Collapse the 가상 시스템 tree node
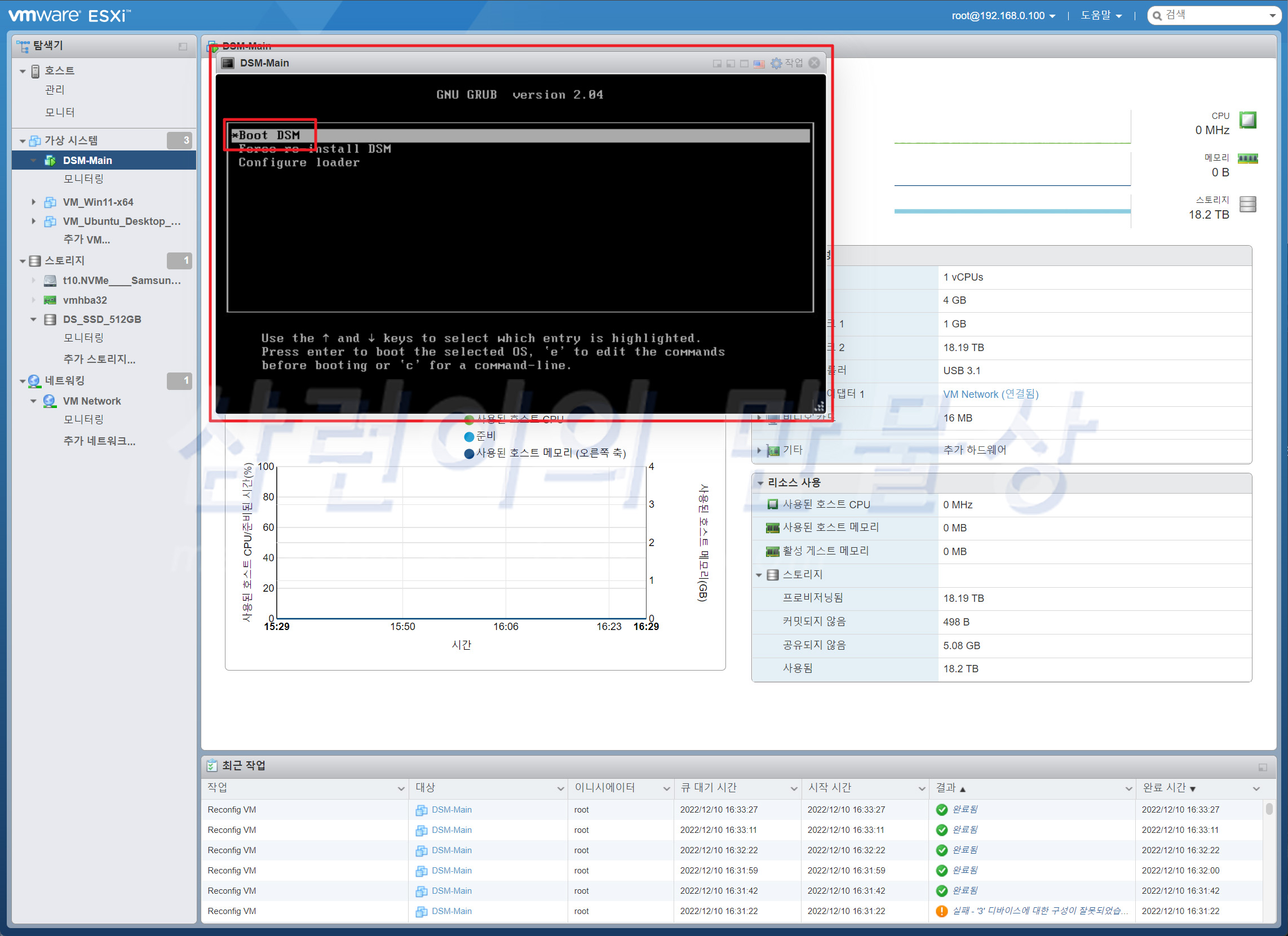The height and width of the screenshot is (936, 1288). coord(23,141)
